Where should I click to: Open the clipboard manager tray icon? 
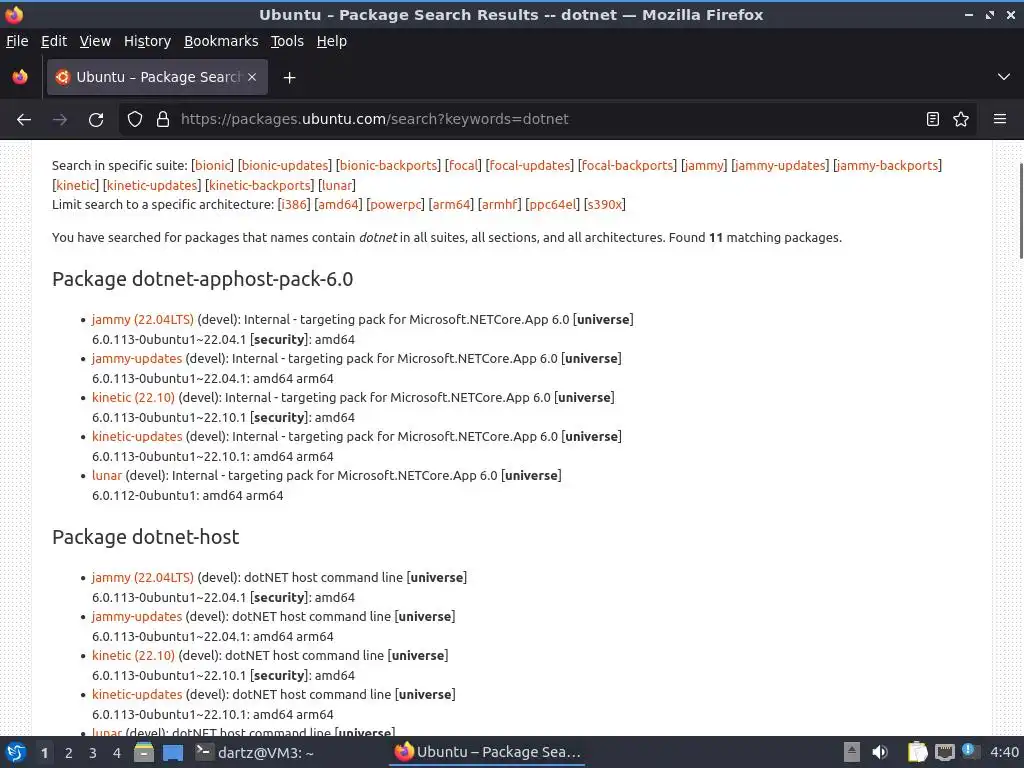coord(918,752)
